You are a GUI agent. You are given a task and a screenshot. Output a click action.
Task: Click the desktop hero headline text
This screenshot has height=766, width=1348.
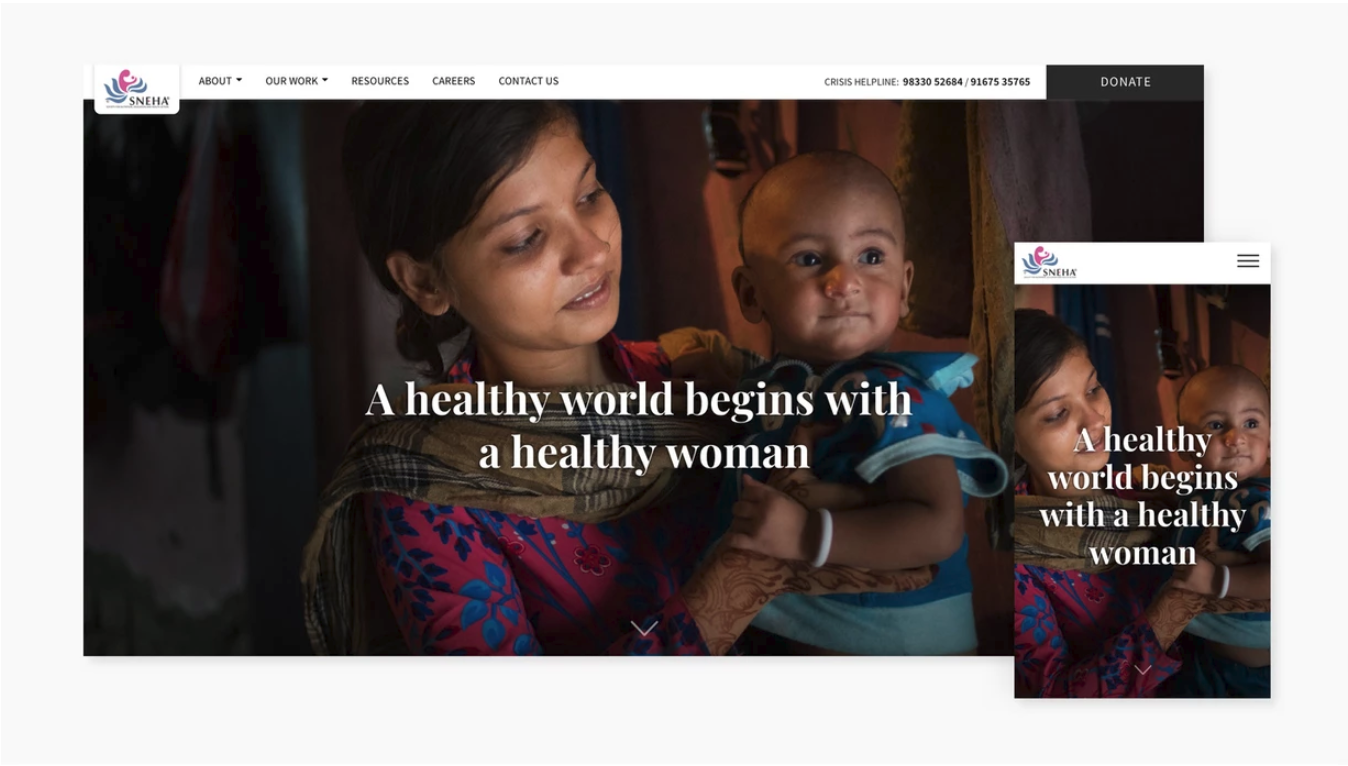coord(639,425)
